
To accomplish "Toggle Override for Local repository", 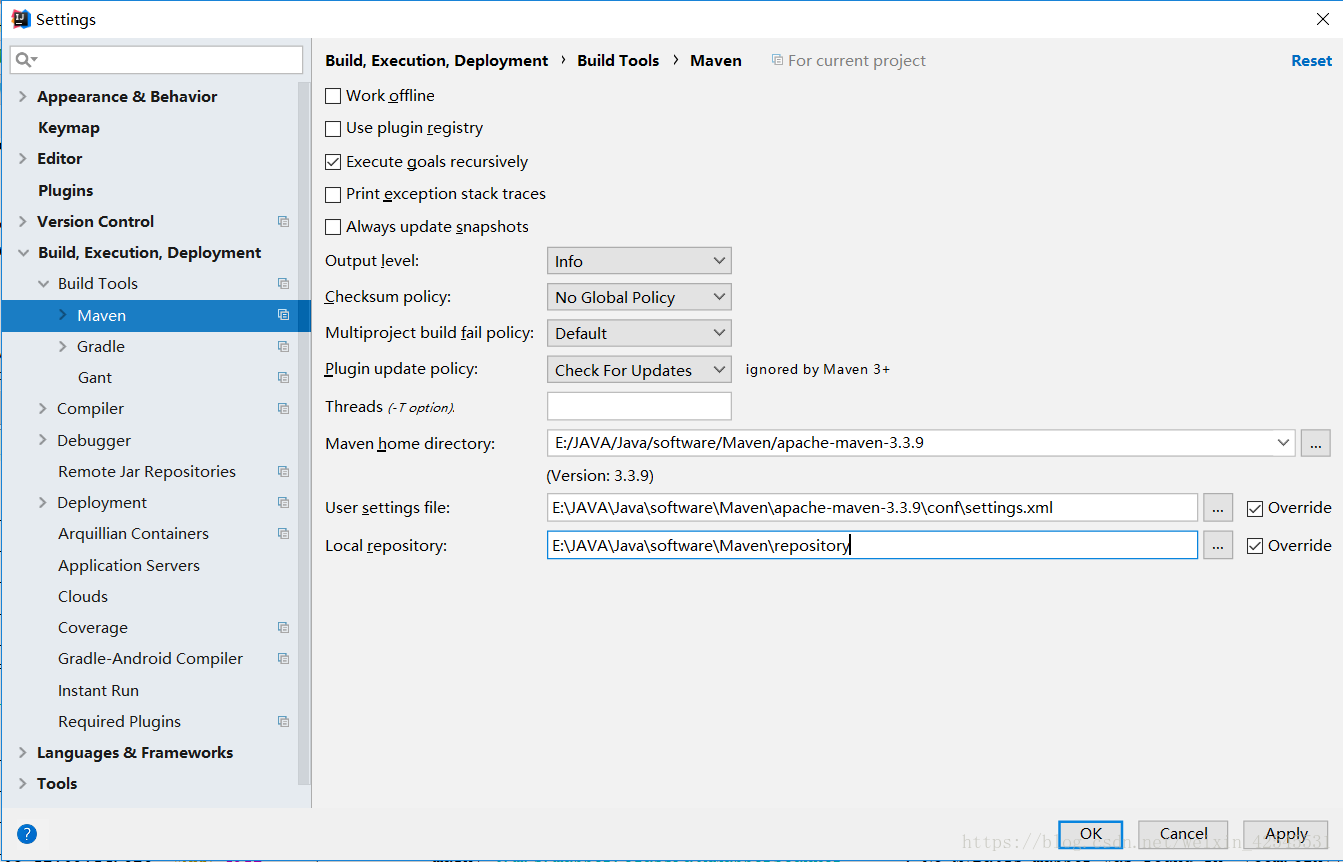I will click(1255, 546).
